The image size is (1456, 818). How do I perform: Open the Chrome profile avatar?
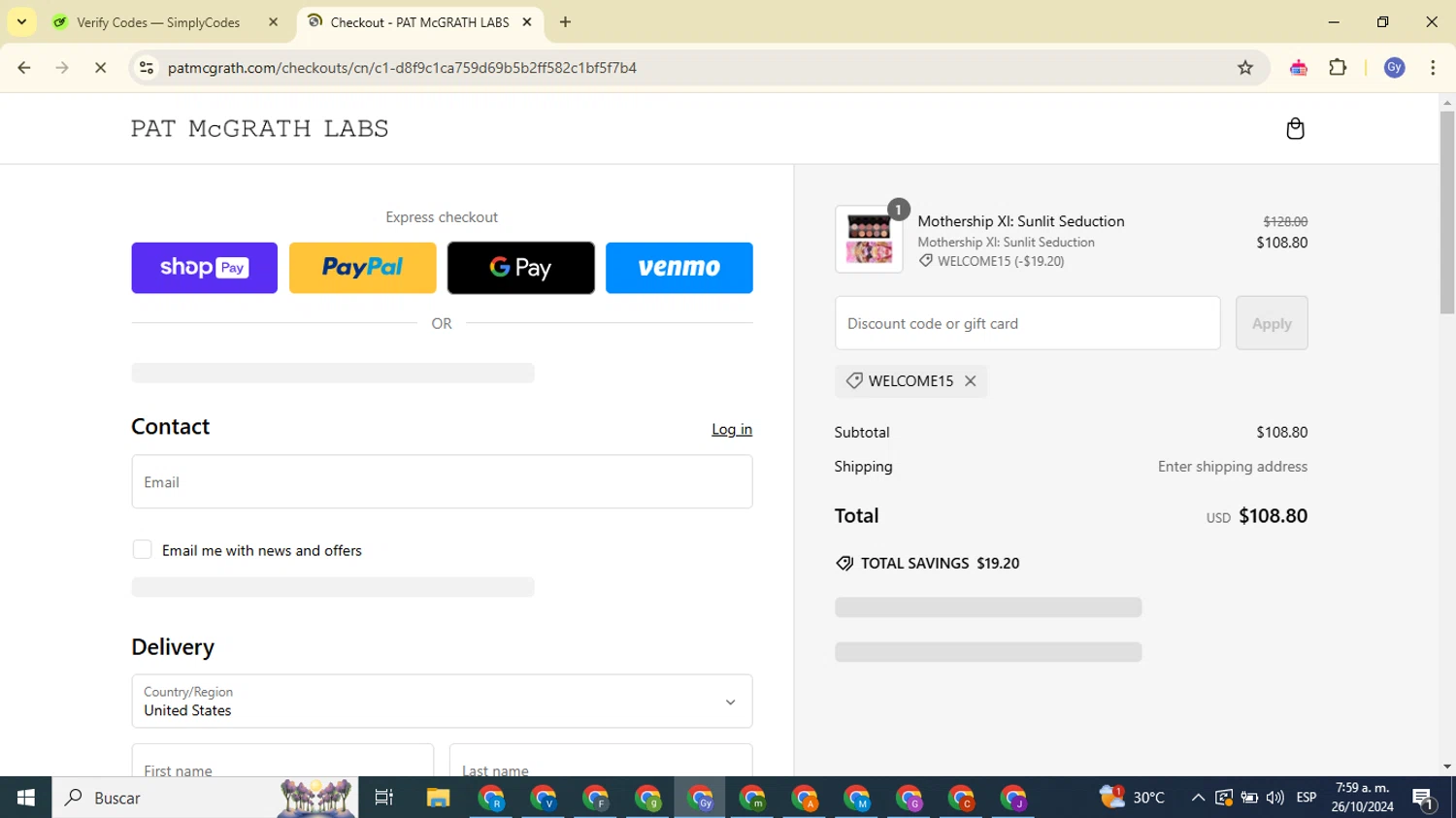pos(1395,68)
